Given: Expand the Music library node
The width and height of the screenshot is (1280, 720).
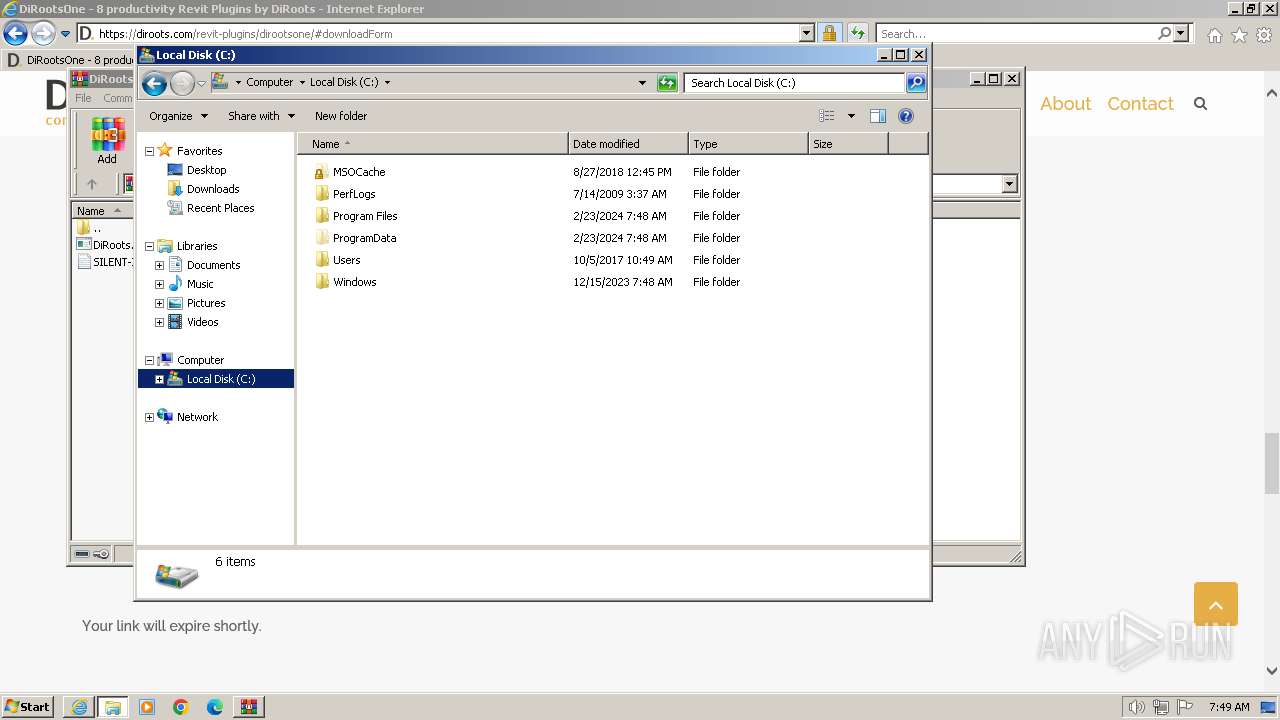Looking at the screenshot, I should pyautogui.click(x=159, y=284).
